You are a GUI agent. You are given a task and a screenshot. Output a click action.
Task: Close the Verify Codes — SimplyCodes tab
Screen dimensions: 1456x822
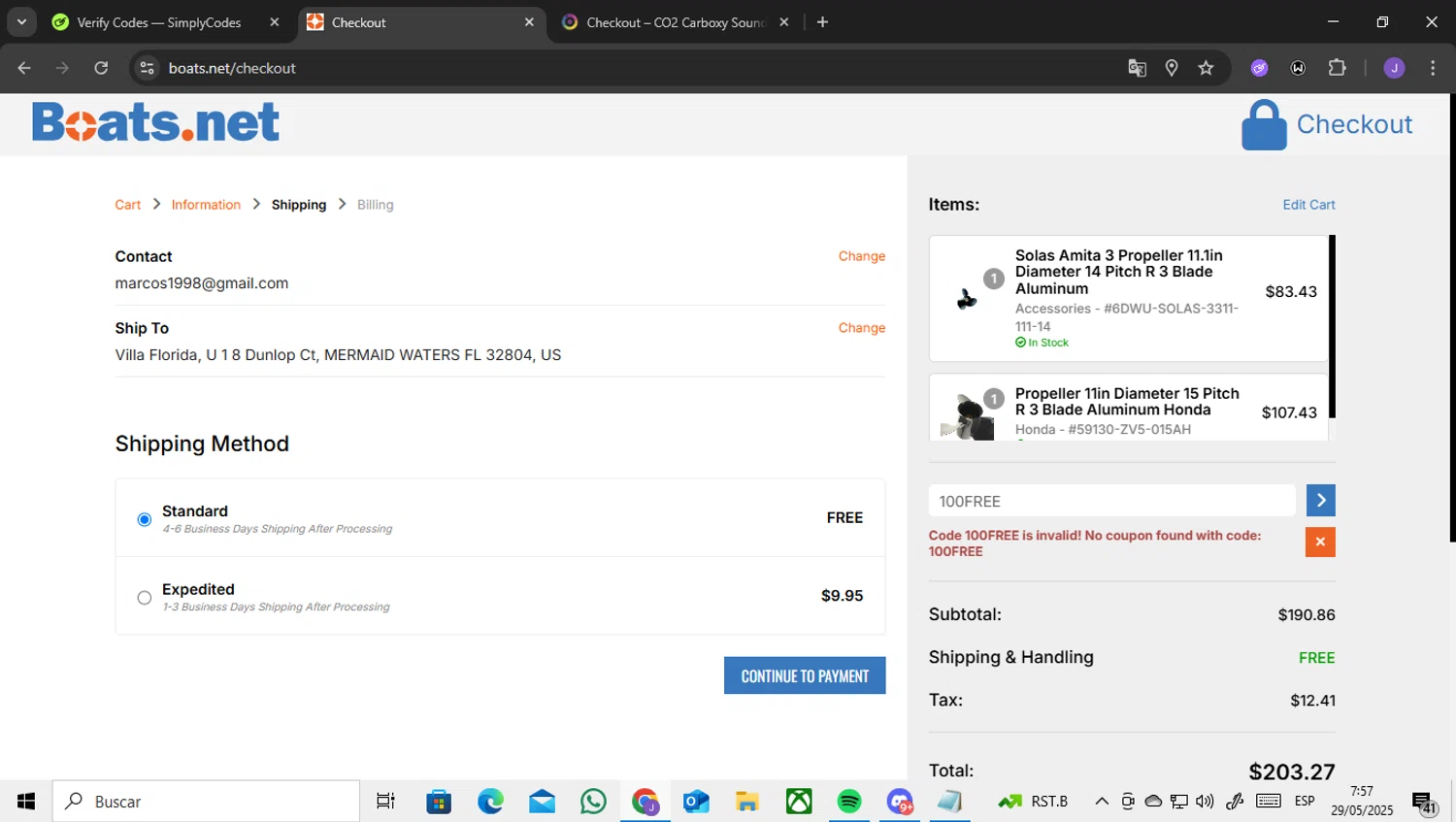[275, 22]
